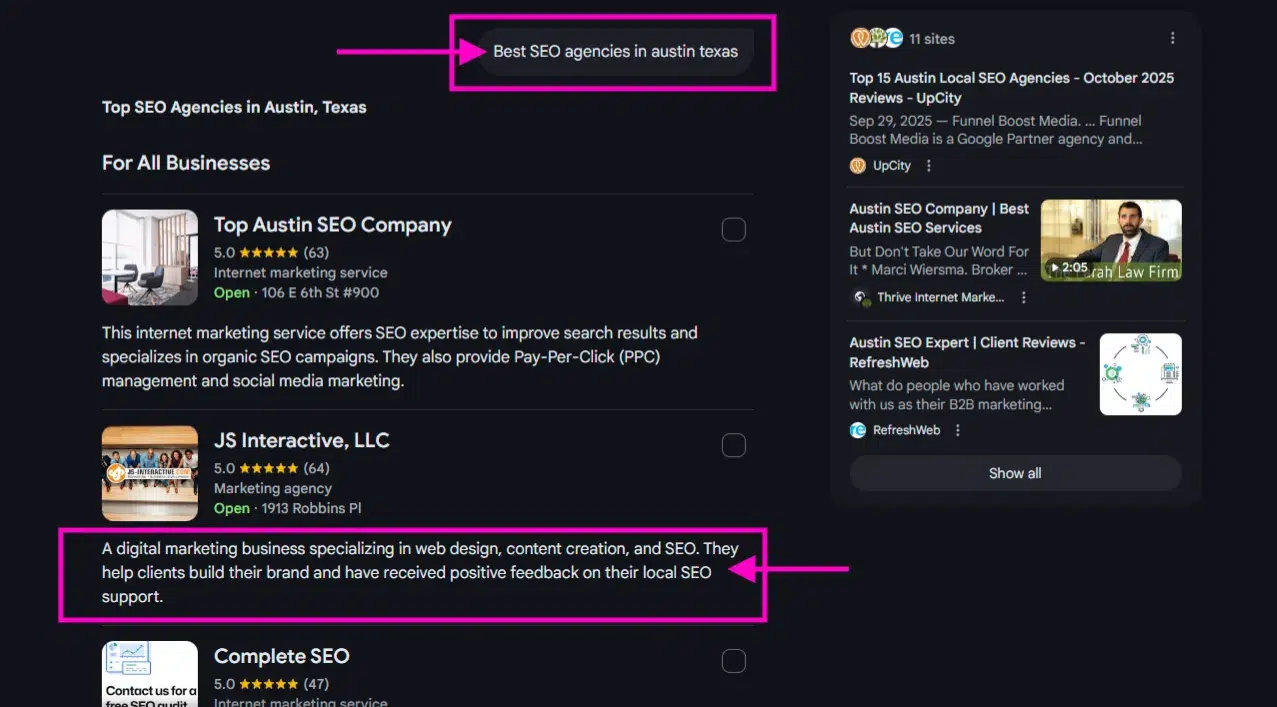Screen dimensions: 1277x707
Task: Click the RefreshWeb source favicon
Action: pyautogui.click(x=857, y=431)
